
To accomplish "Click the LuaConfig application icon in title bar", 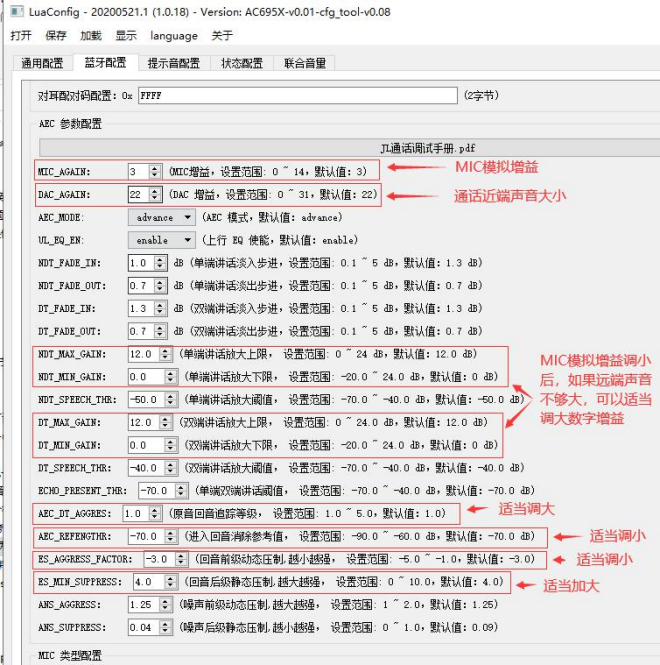I will tap(17, 11).
